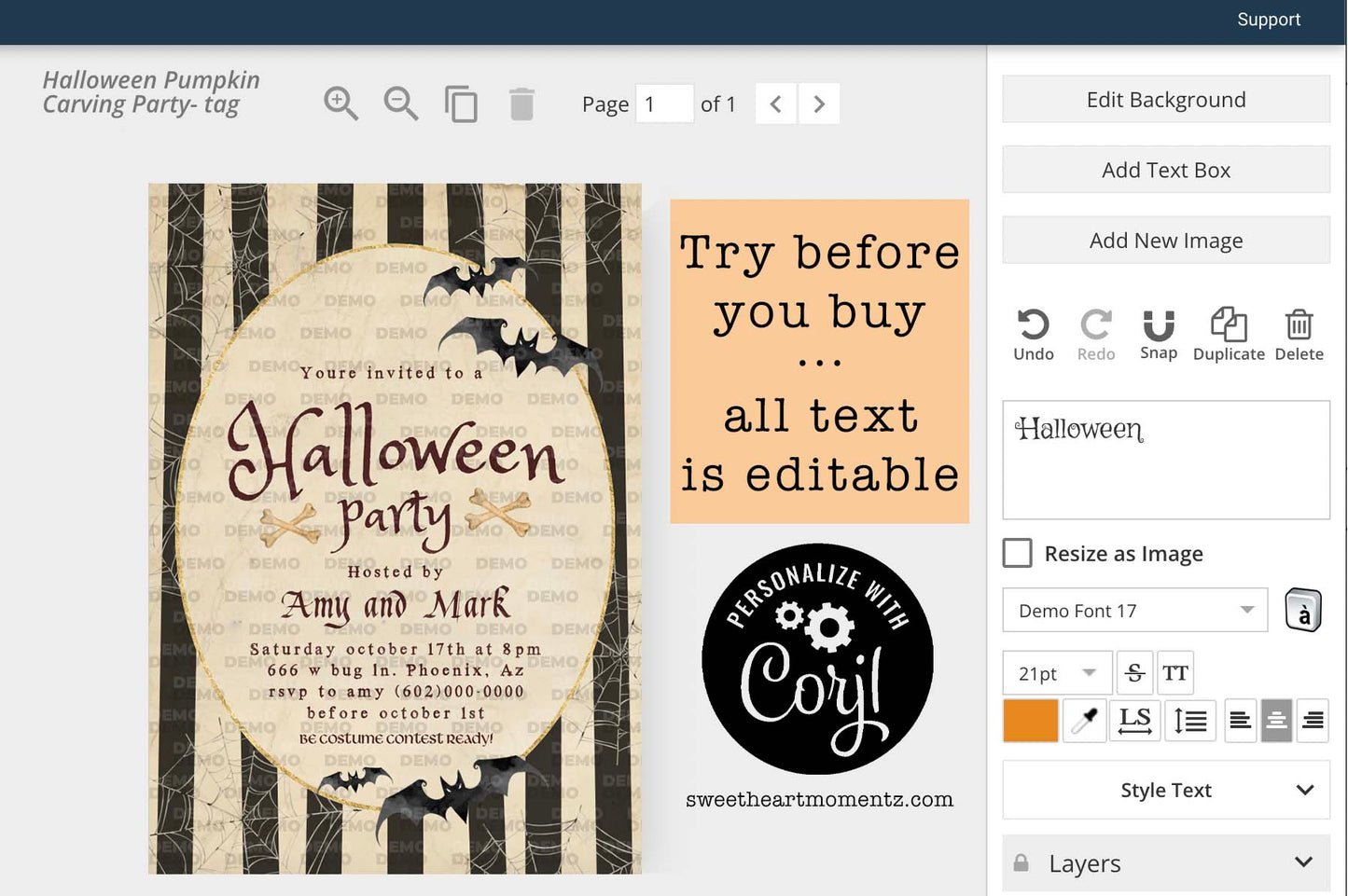Toggle the Snap magnet option
The width and height of the screenshot is (1348, 896).
1159,325
